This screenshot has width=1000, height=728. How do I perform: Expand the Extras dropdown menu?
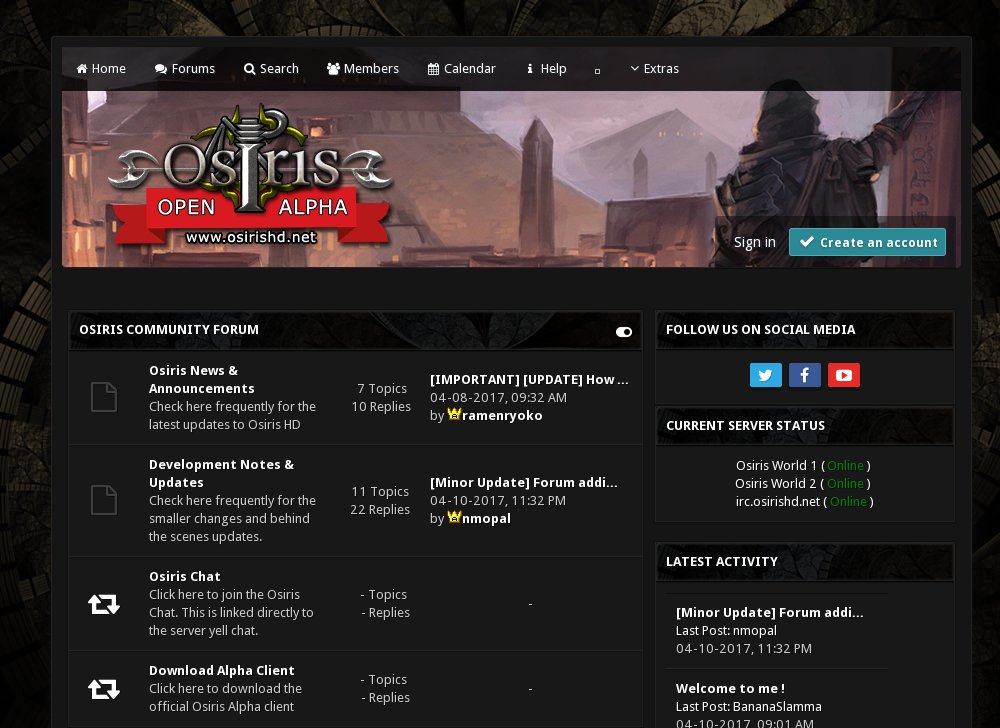coord(655,69)
